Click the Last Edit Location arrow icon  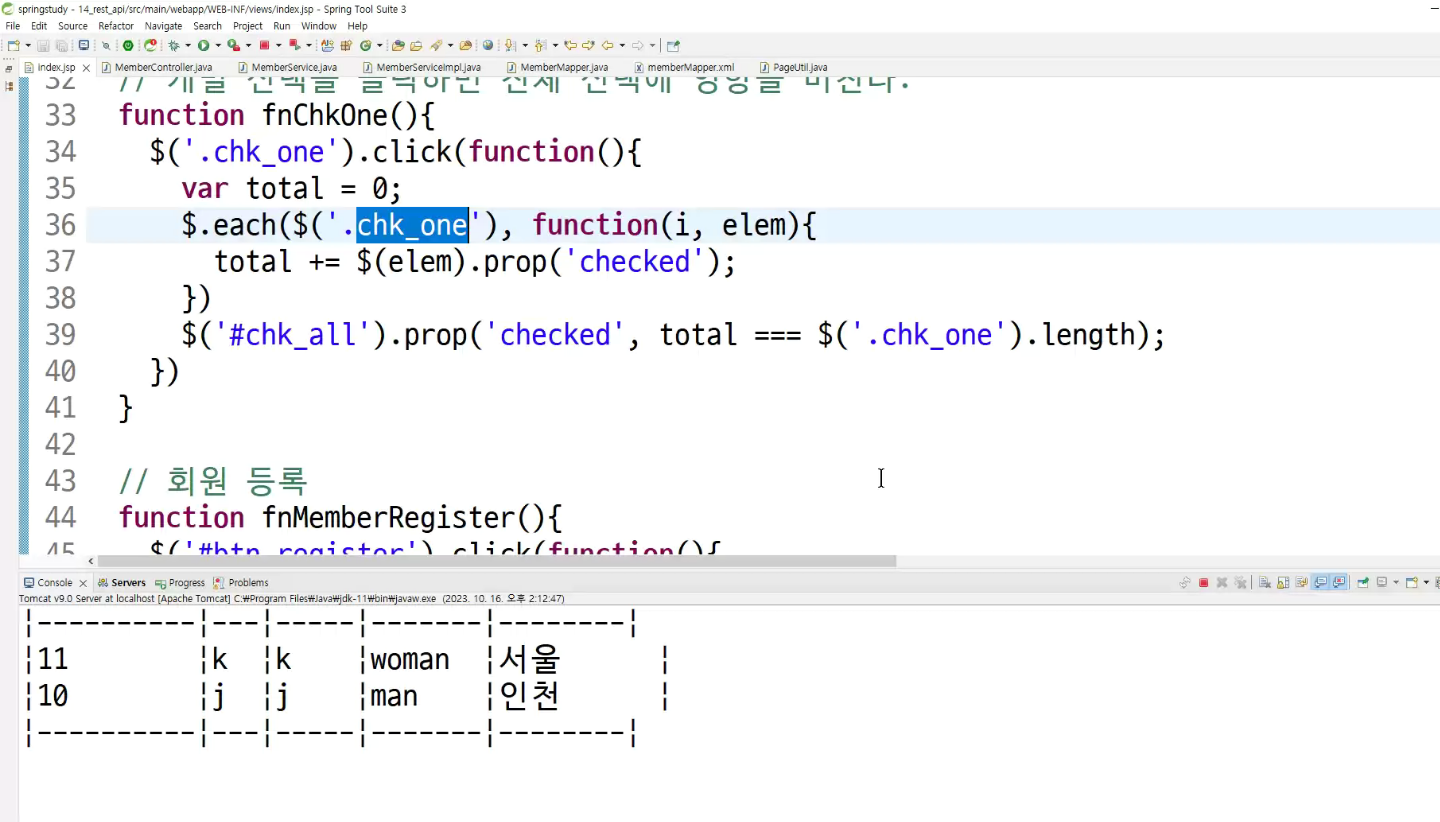click(x=570, y=45)
